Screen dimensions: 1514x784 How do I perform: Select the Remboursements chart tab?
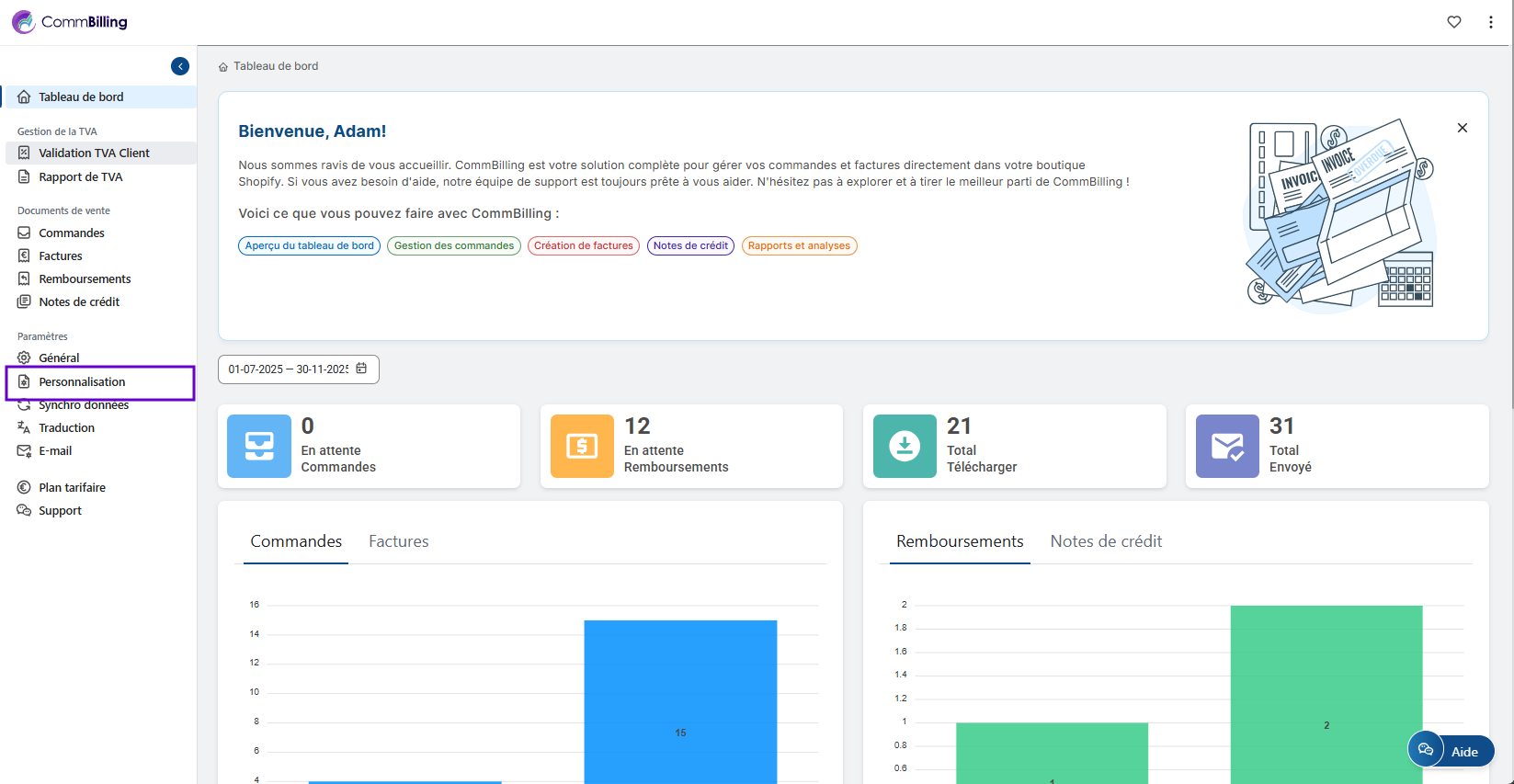(960, 541)
